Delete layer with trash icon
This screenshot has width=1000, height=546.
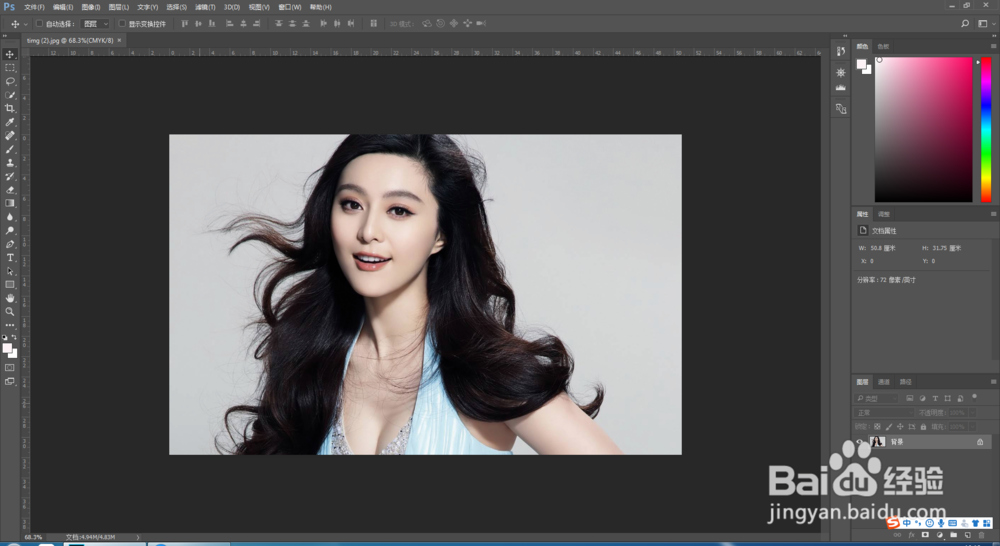click(982, 535)
